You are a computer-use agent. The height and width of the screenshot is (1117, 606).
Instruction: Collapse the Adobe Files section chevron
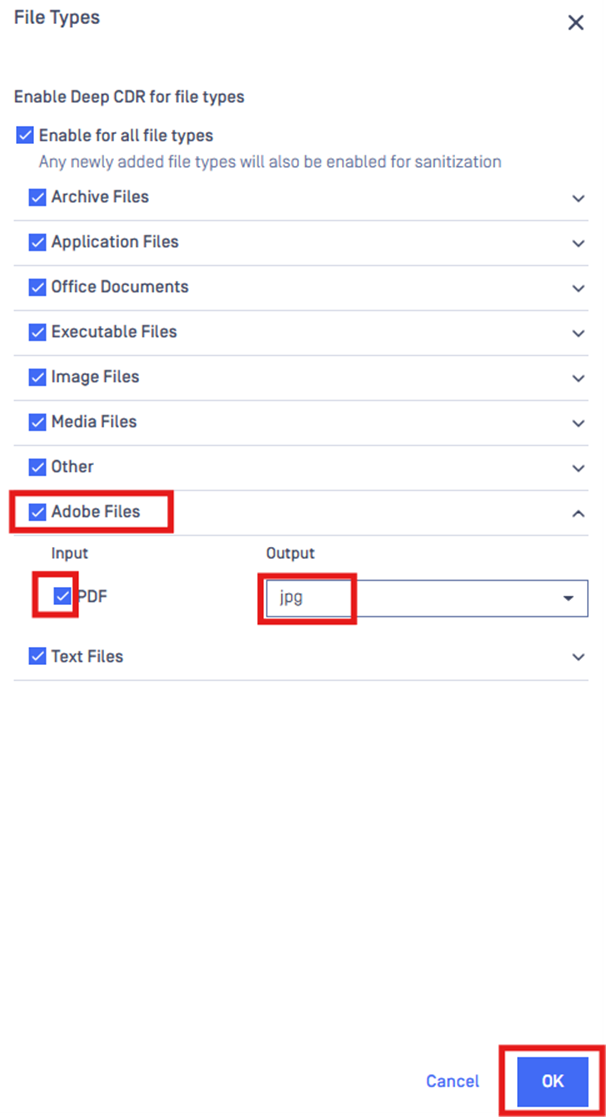(578, 513)
